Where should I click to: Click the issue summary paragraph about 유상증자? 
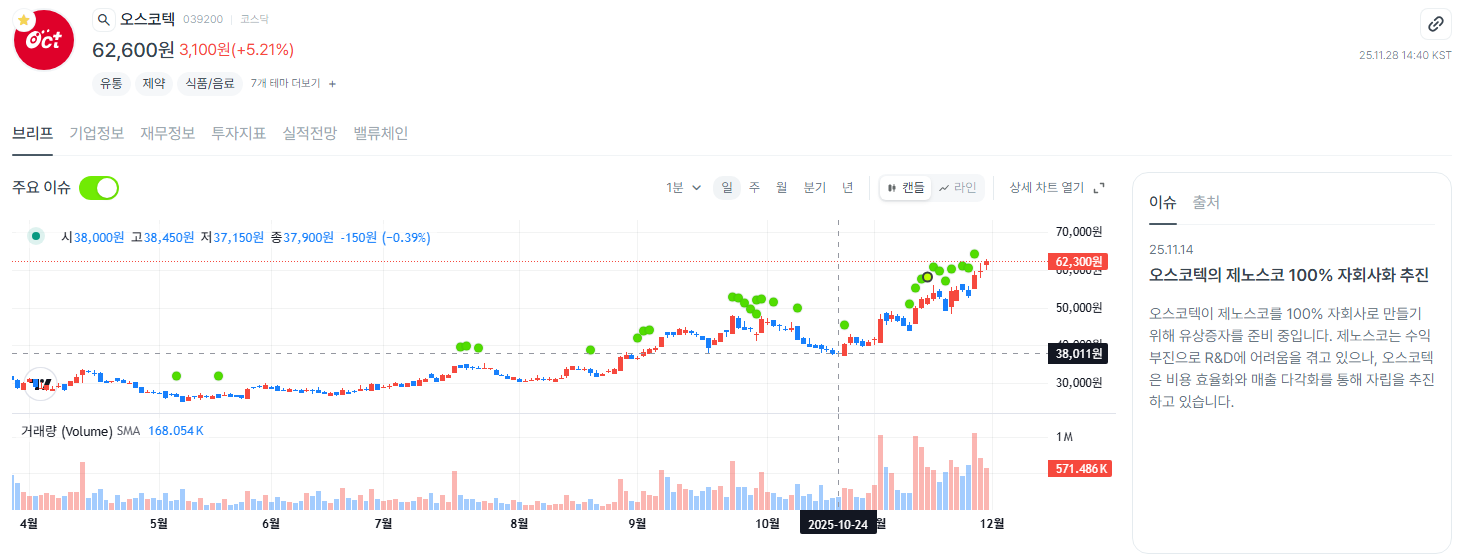click(x=1292, y=357)
